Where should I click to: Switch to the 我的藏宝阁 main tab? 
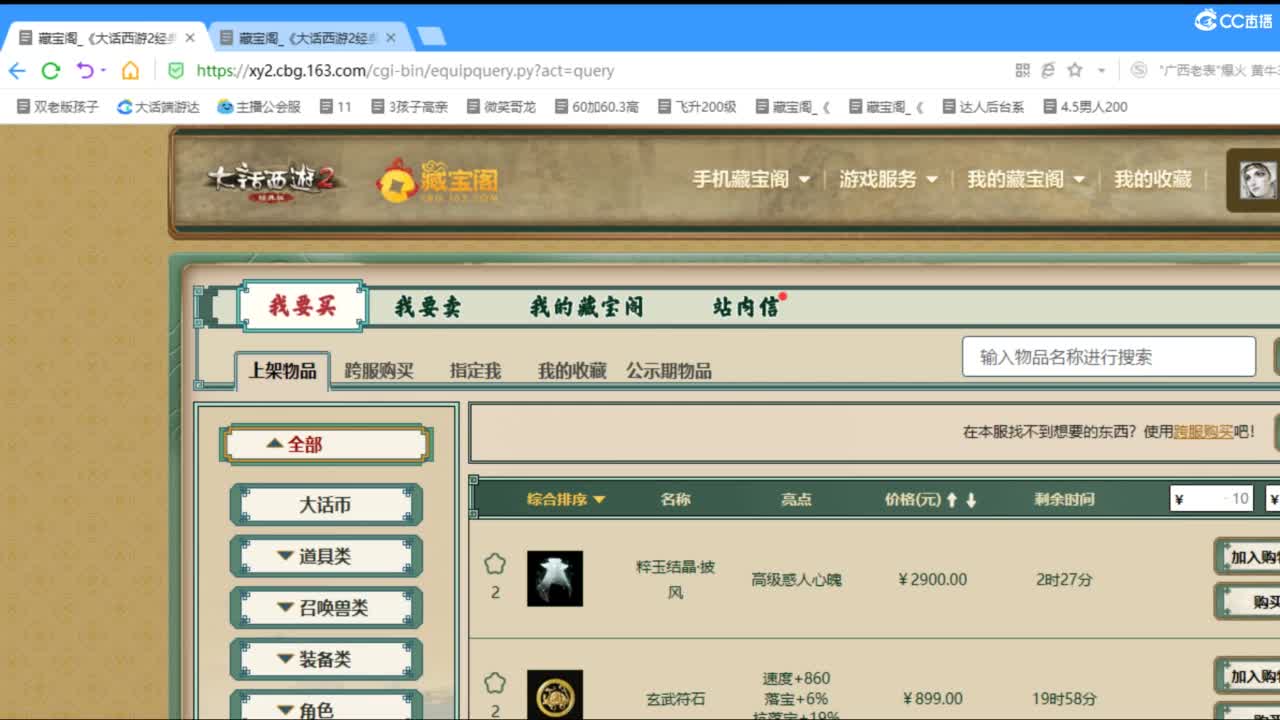[x=586, y=307]
